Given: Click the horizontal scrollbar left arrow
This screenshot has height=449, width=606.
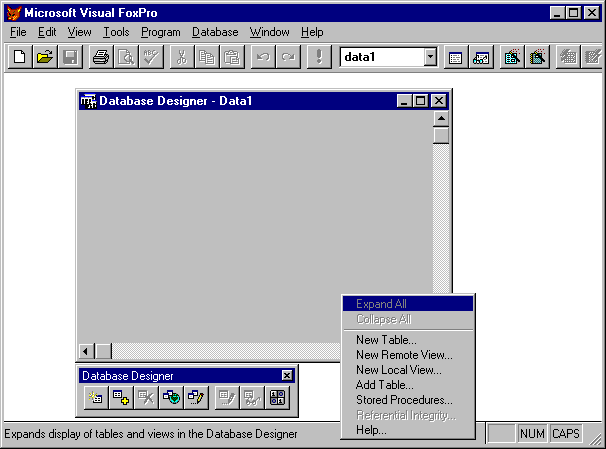Looking at the screenshot, I should (x=86, y=351).
